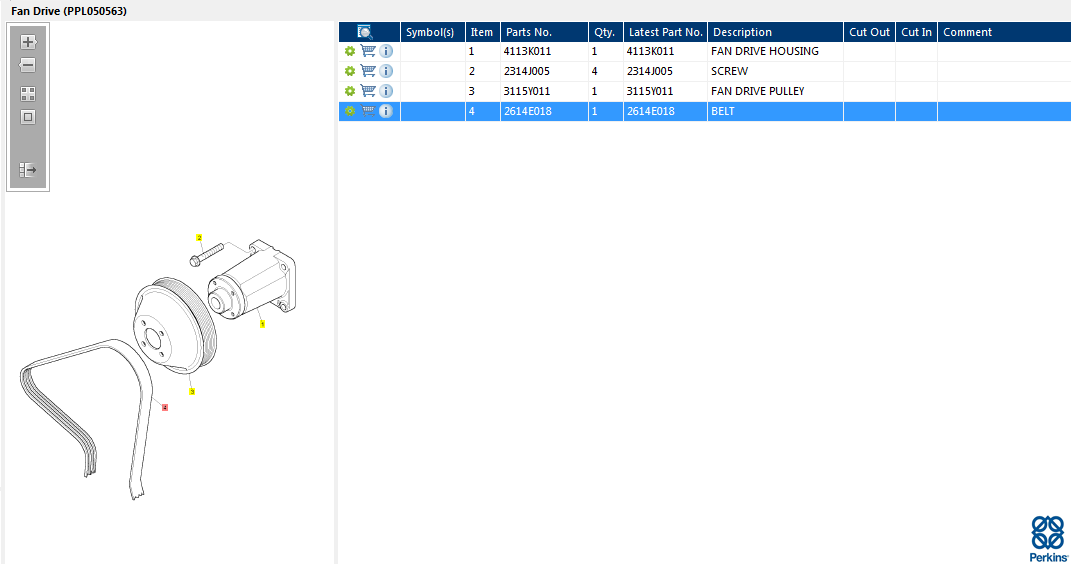Select part number 2614E018 in Parts No.
Screen dimensions: 1071x564
coord(527,111)
